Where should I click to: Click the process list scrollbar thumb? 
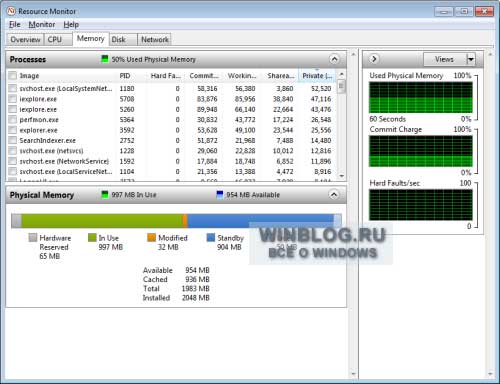point(341,86)
